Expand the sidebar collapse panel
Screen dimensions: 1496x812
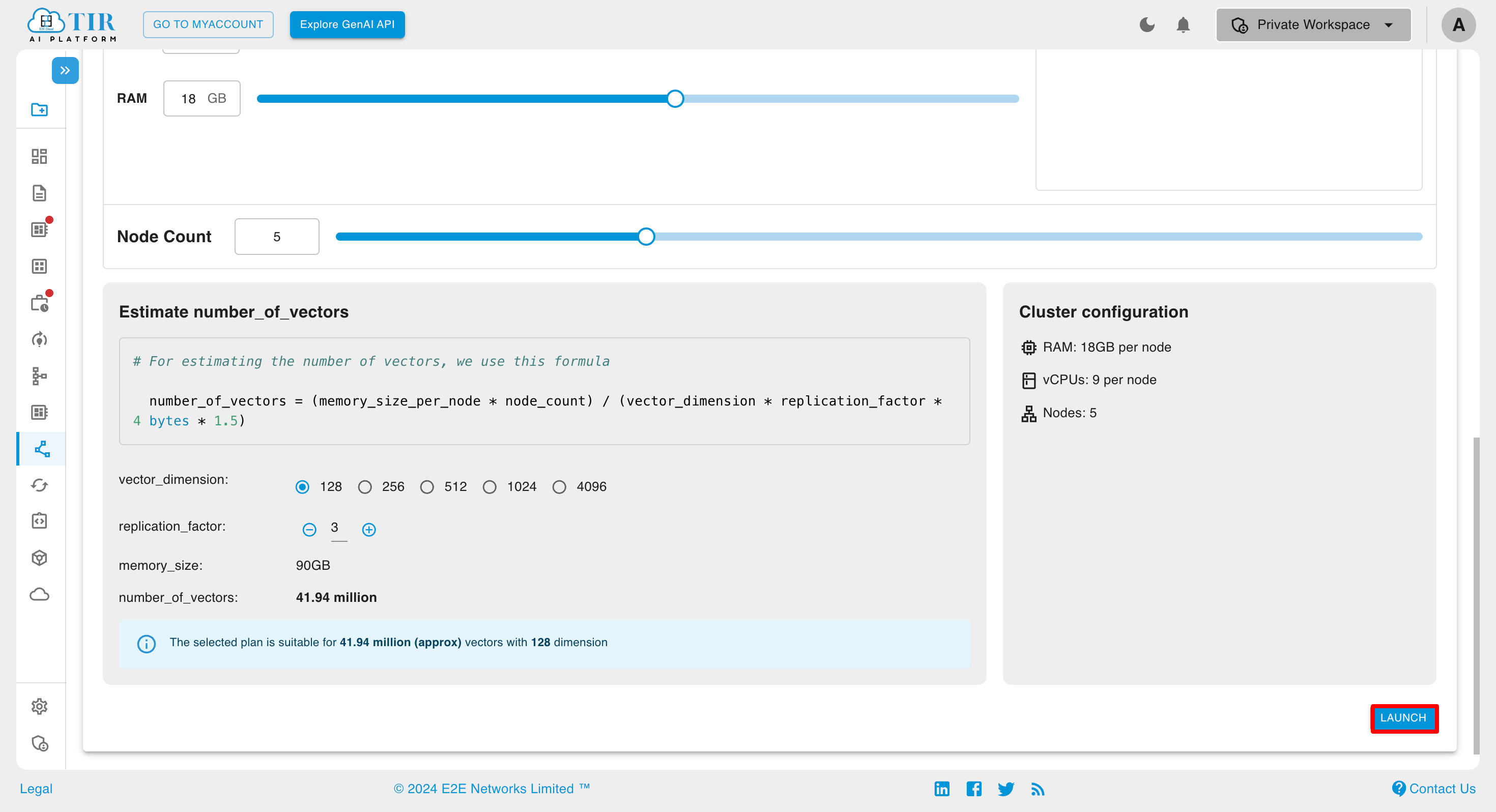65,70
